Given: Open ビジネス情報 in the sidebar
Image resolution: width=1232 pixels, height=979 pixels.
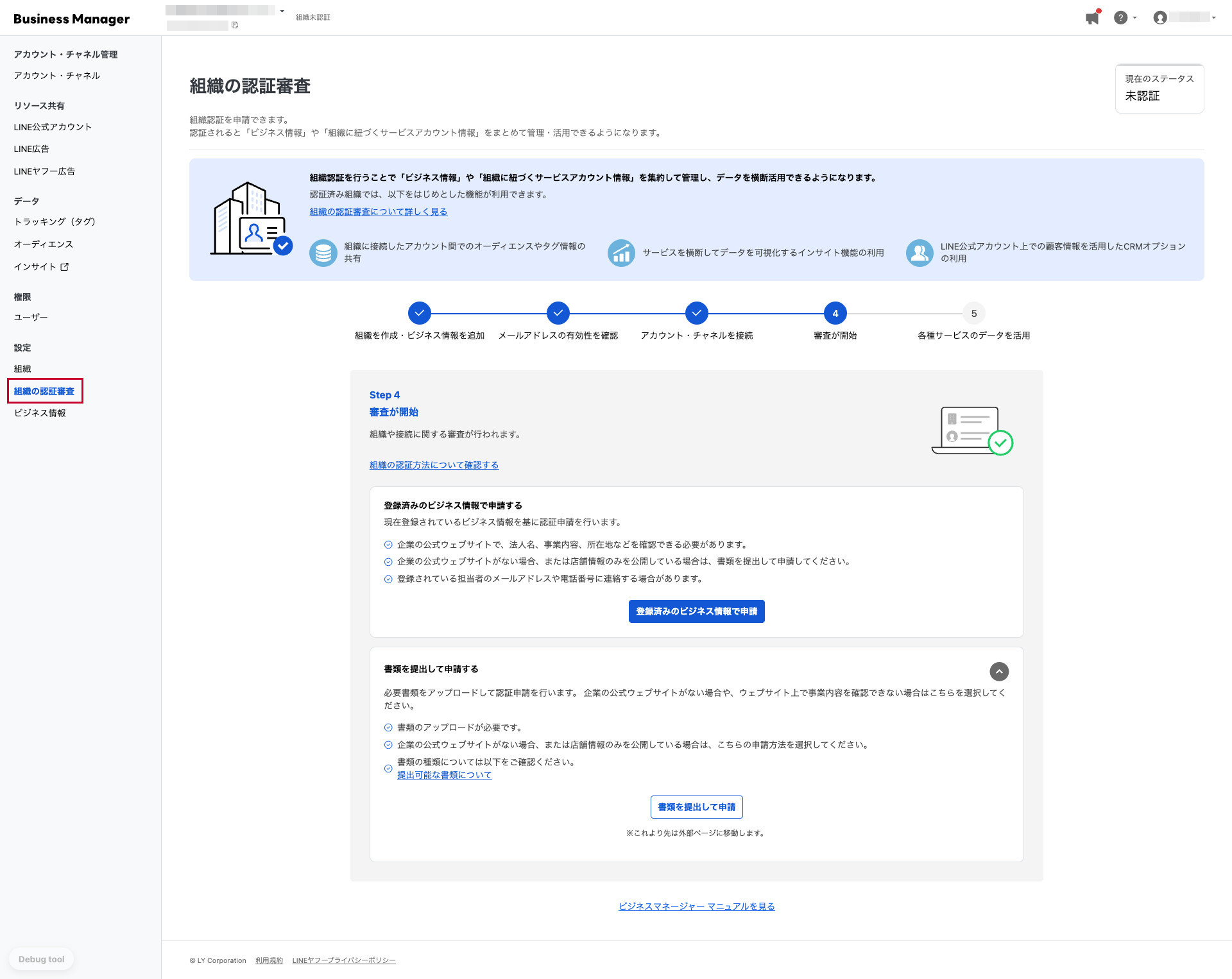Looking at the screenshot, I should [x=40, y=413].
